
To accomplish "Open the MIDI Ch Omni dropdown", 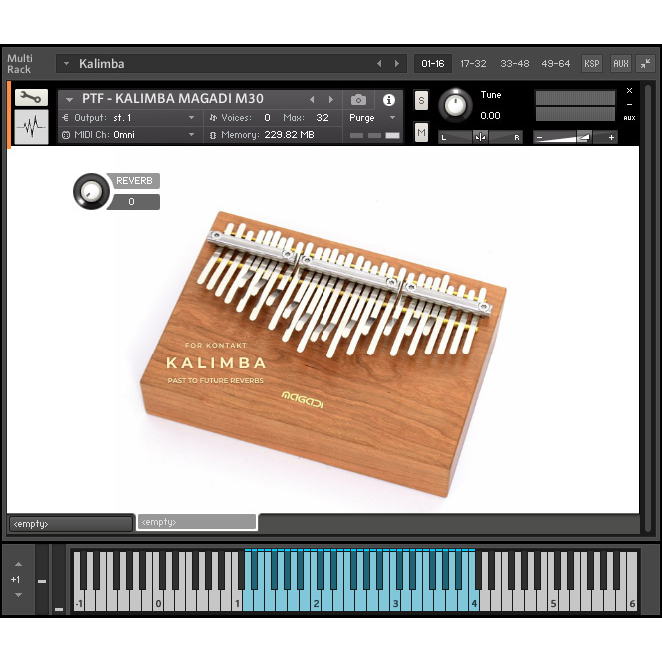I will point(191,135).
